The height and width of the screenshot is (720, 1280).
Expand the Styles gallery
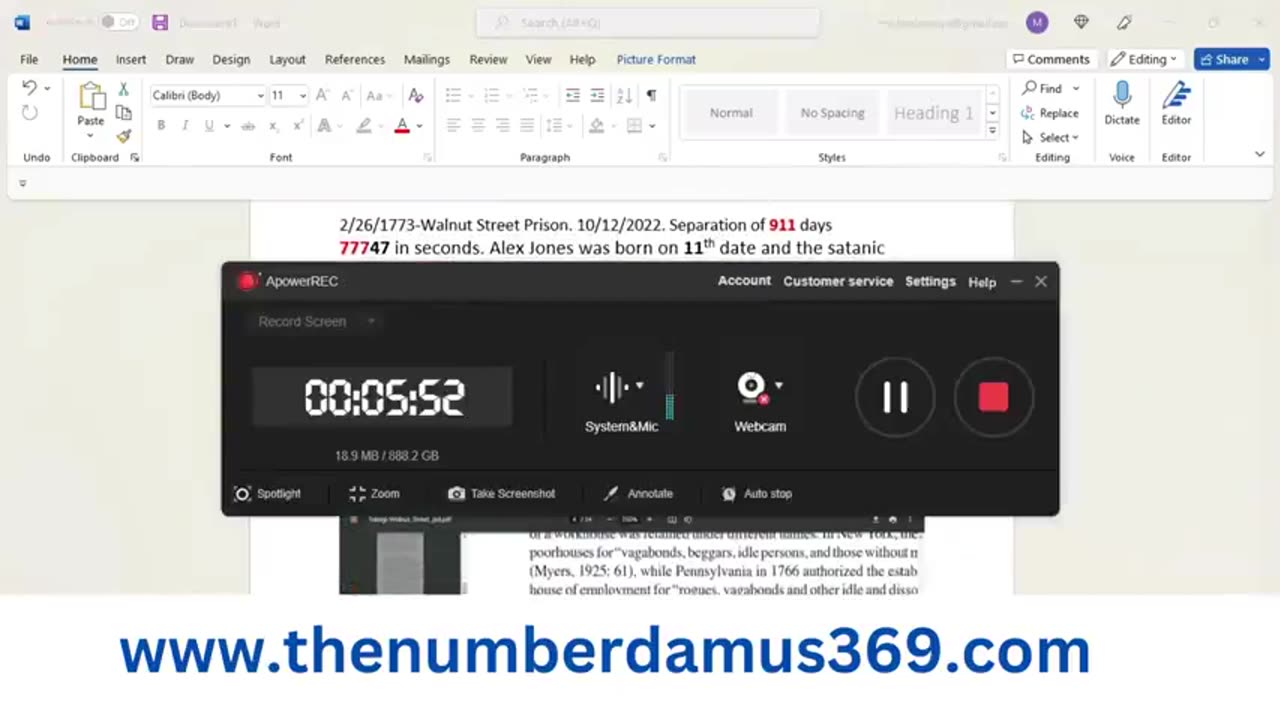(x=992, y=131)
